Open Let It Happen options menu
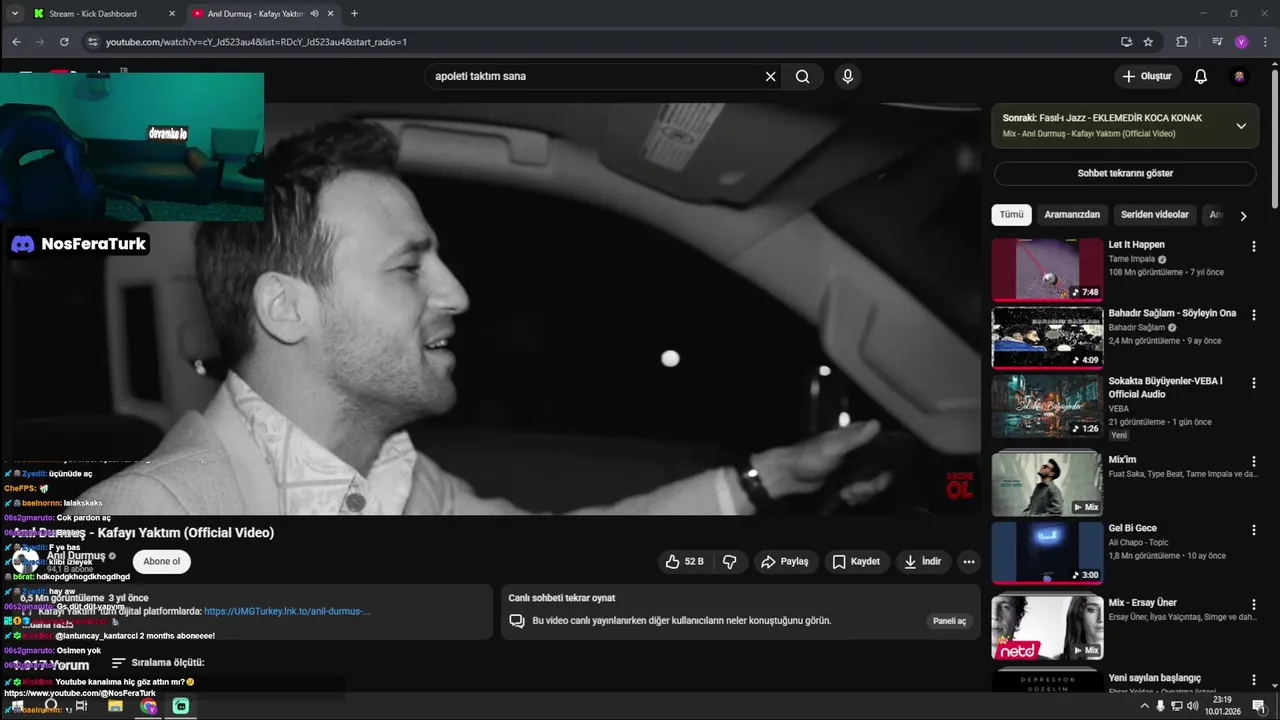 [1253, 246]
